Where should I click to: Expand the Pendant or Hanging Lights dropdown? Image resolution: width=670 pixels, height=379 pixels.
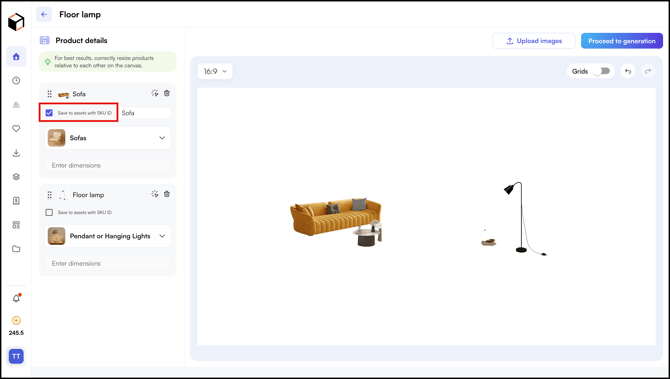coord(108,236)
